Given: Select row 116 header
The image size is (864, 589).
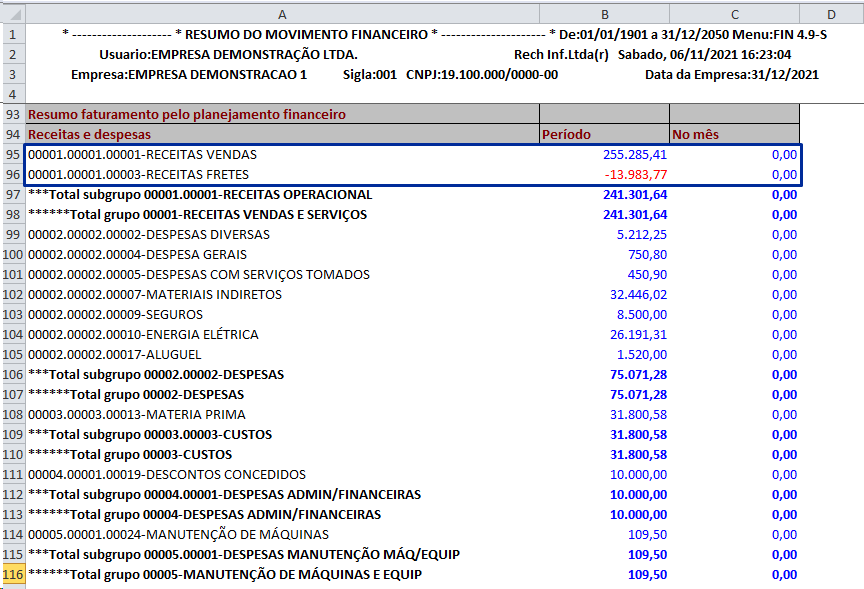Looking at the screenshot, I should [x=12, y=574].
